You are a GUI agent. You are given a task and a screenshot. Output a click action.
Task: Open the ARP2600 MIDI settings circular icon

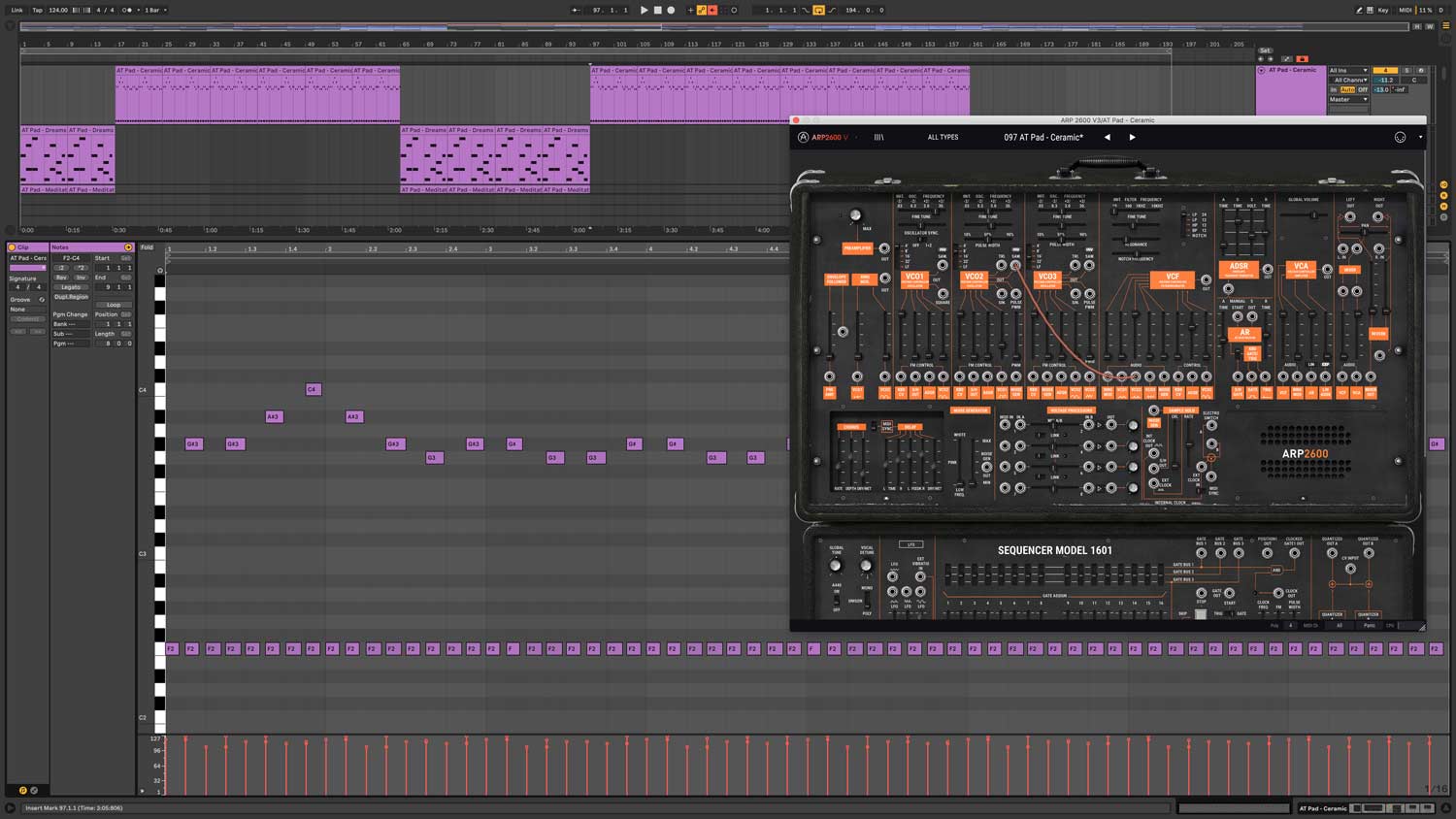[x=1400, y=138]
